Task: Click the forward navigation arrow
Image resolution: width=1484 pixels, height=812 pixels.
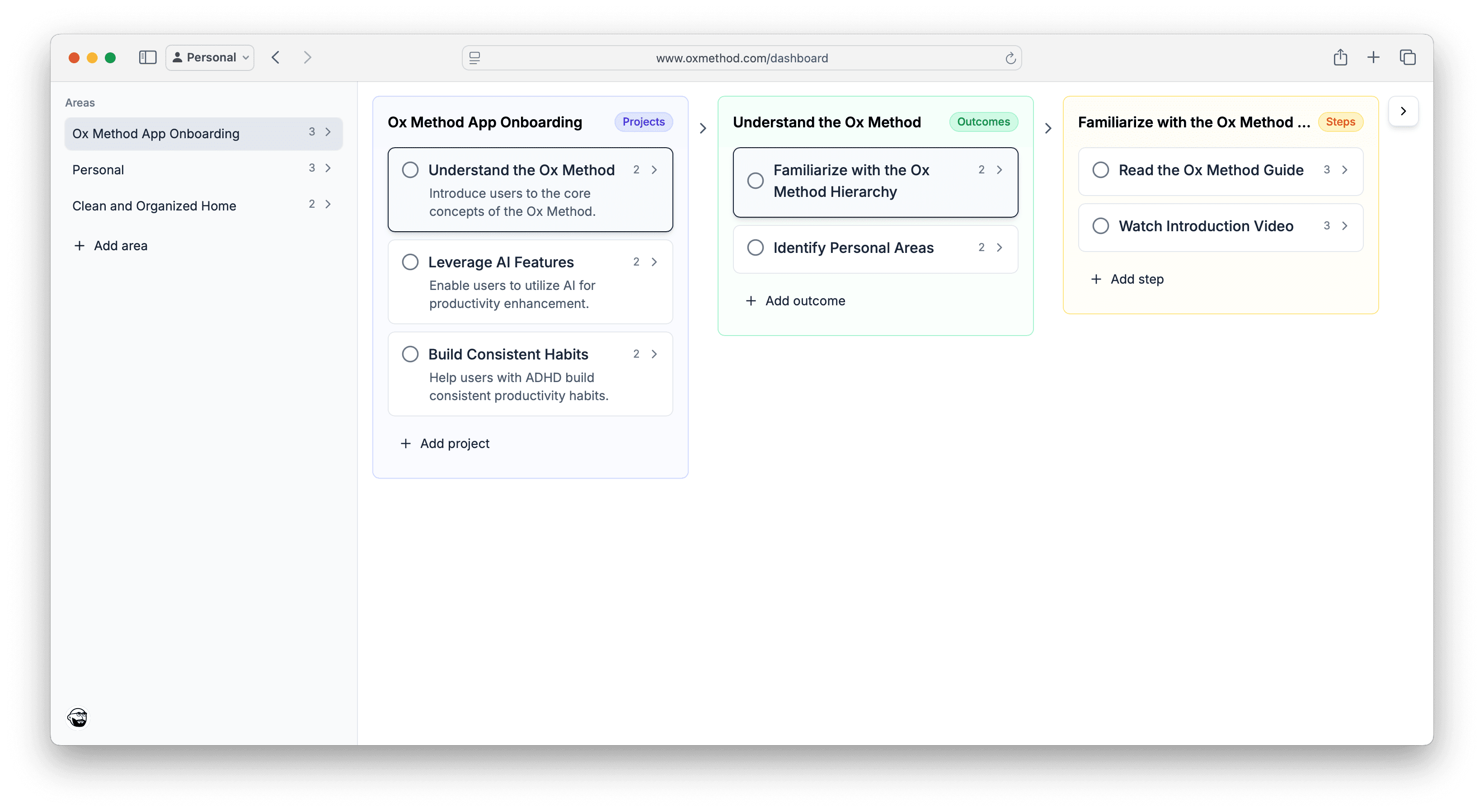Action: pyautogui.click(x=308, y=57)
